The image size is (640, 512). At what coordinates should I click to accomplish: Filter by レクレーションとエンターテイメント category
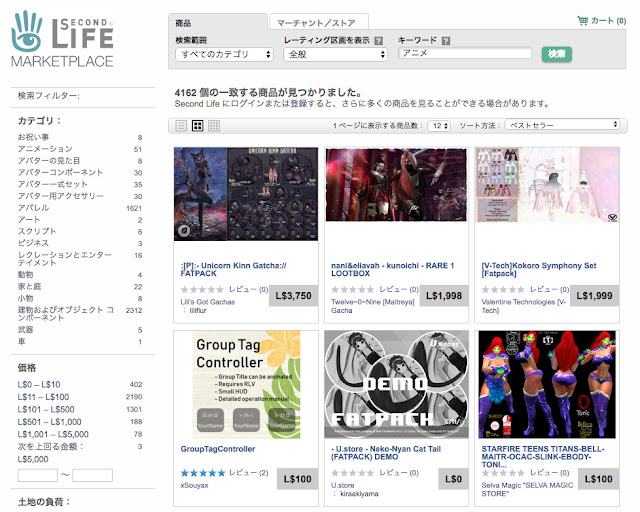point(64,259)
